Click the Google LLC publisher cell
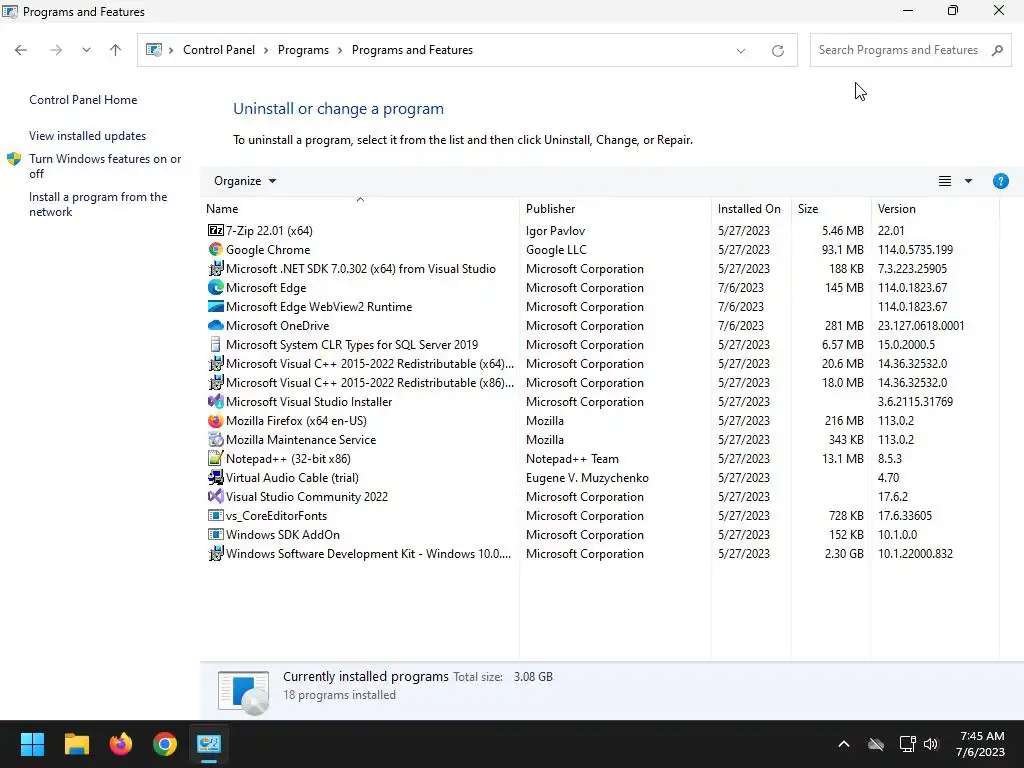 coord(556,249)
